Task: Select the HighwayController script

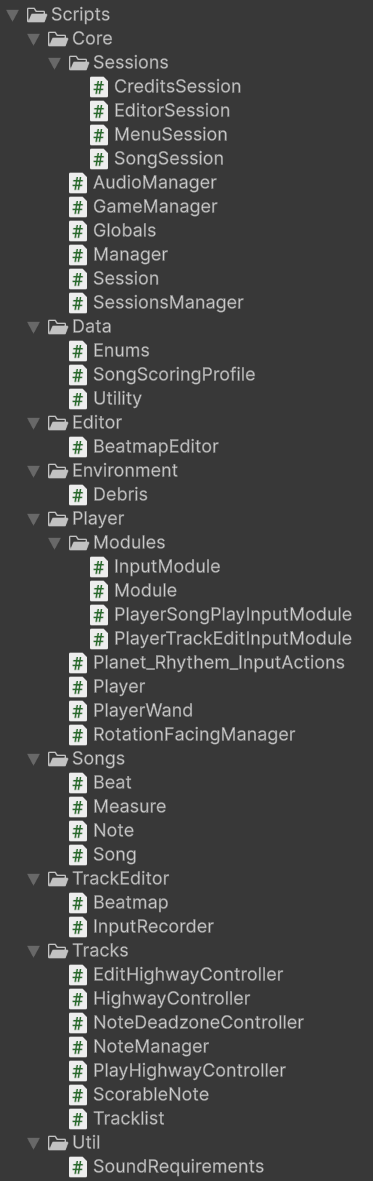Action: click(x=172, y=998)
